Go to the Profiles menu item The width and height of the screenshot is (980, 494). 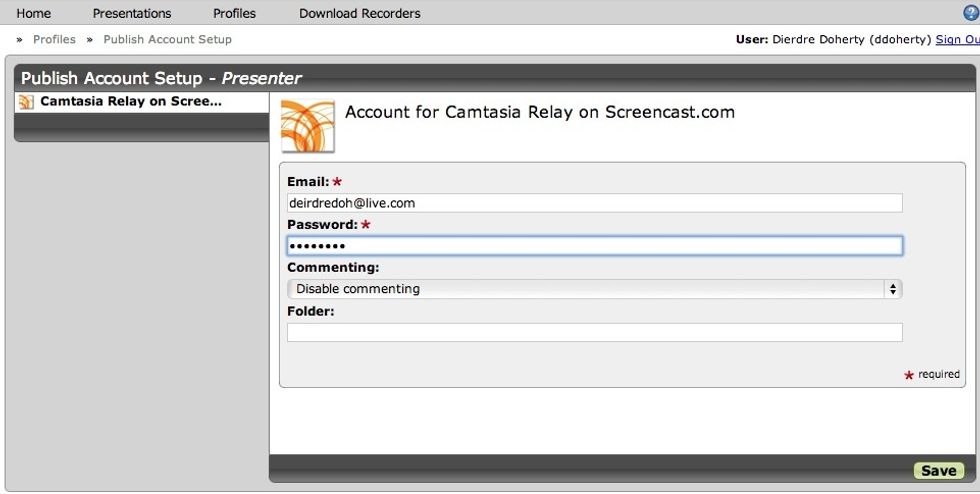(234, 13)
